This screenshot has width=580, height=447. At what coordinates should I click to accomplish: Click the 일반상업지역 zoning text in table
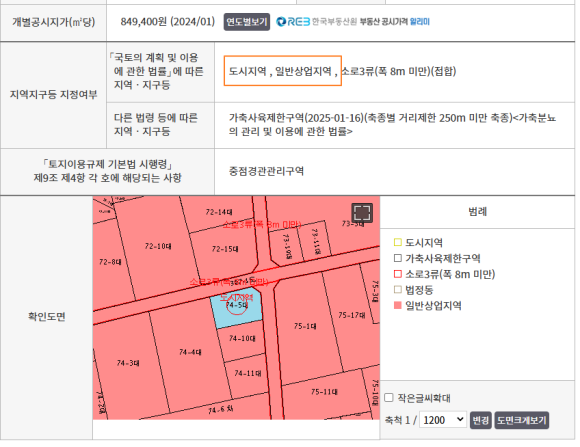[303, 71]
